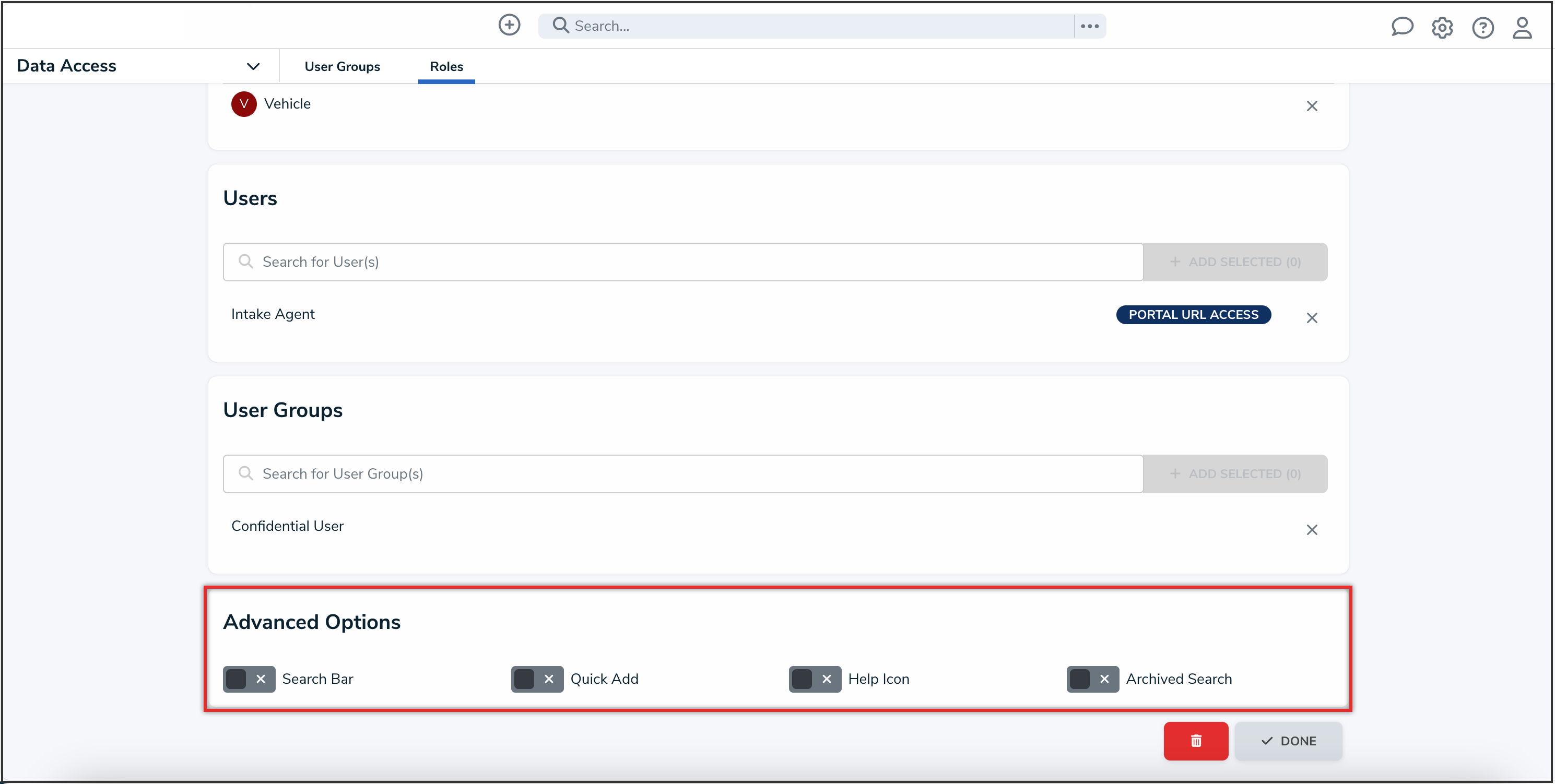Click the Portal URL Access badge
Screen dimensions: 1555x784
pyautogui.click(x=1193, y=314)
